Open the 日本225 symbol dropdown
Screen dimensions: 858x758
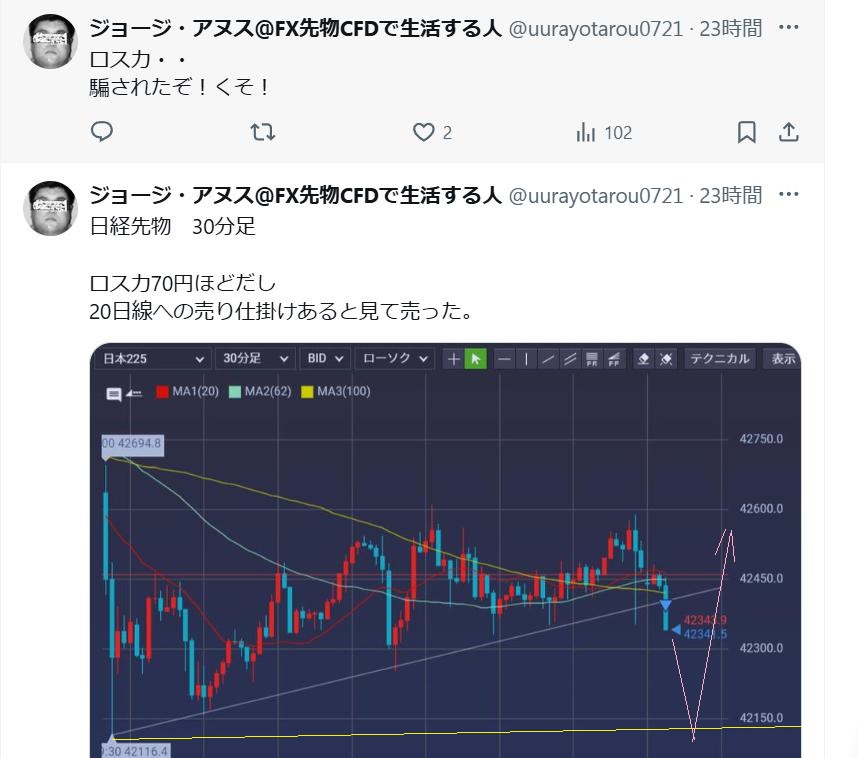pyautogui.click(x=153, y=359)
